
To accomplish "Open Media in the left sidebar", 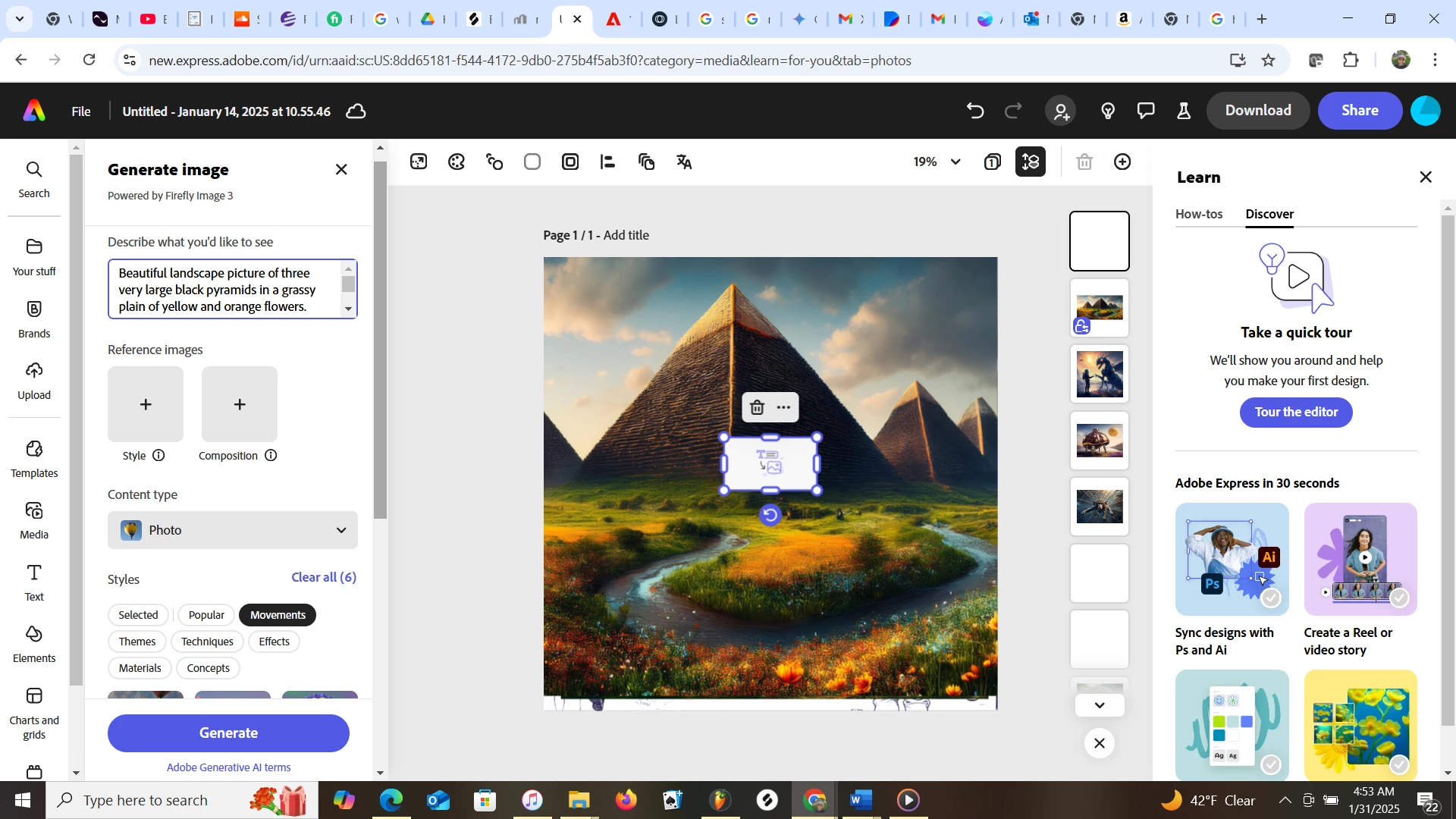I will point(34,520).
